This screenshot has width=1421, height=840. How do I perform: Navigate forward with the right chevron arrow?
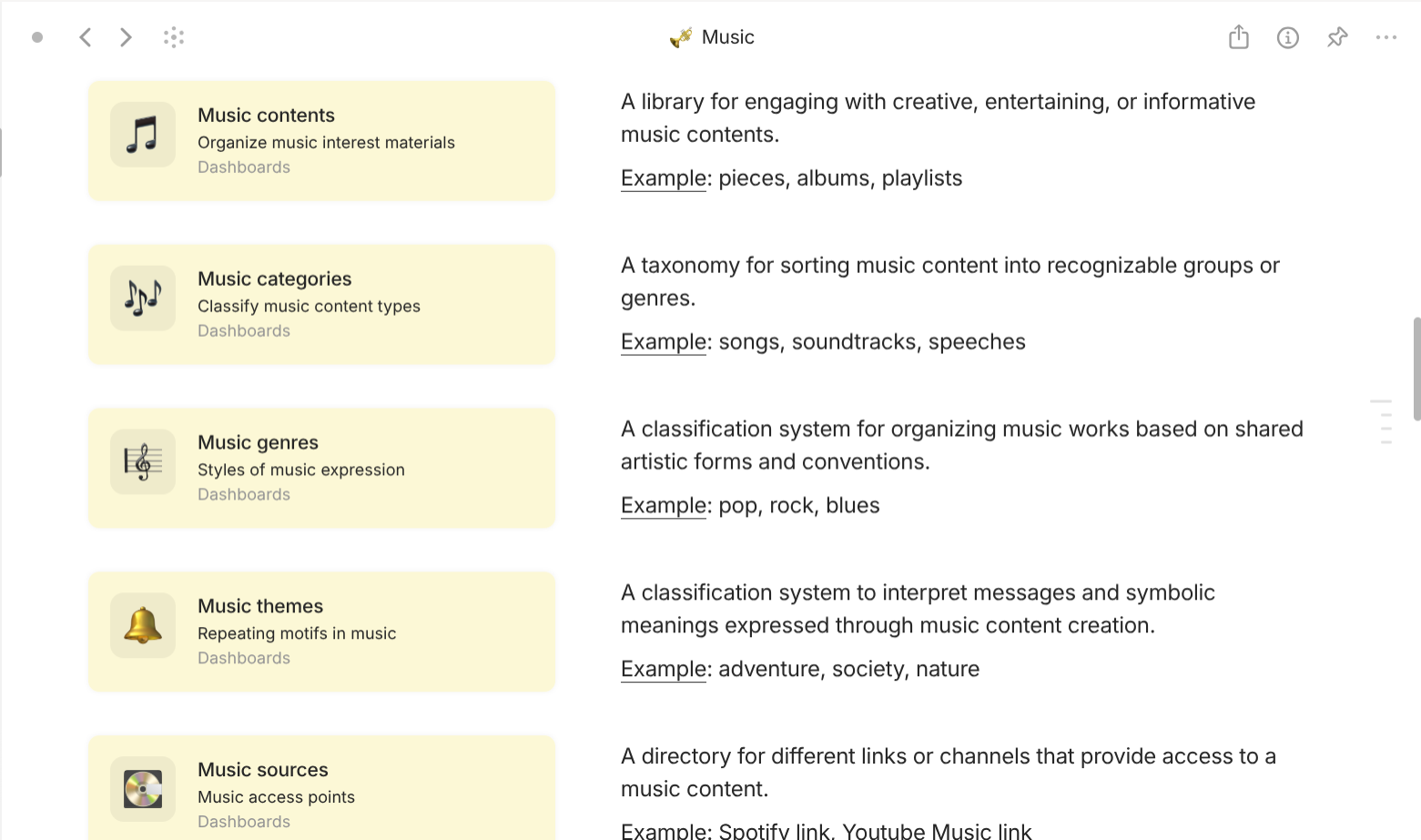point(126,37)
